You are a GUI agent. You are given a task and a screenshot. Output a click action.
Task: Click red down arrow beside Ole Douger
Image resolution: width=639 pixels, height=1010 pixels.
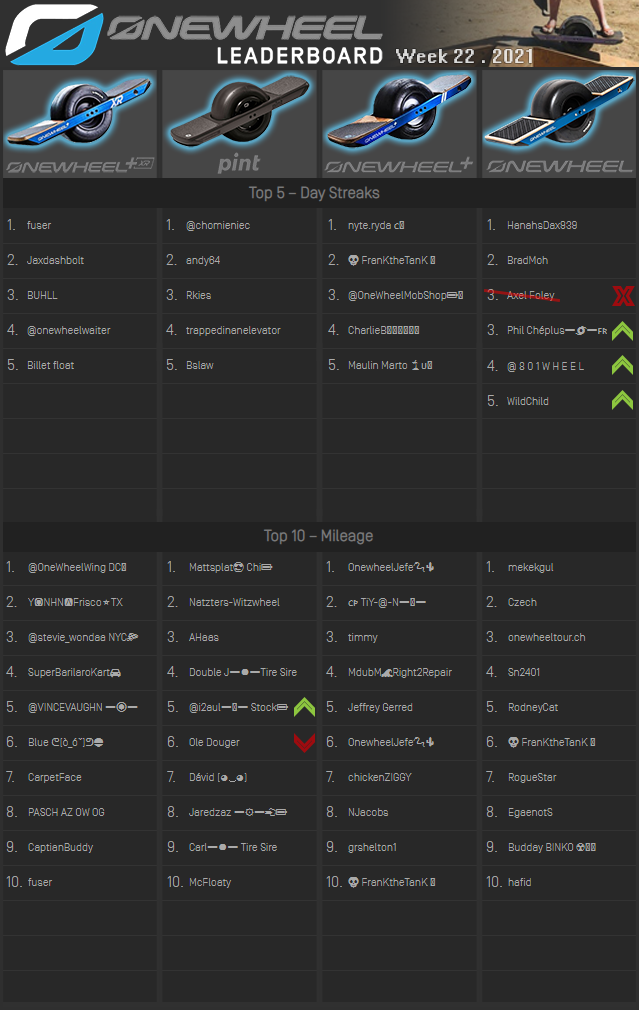[304, 742]
